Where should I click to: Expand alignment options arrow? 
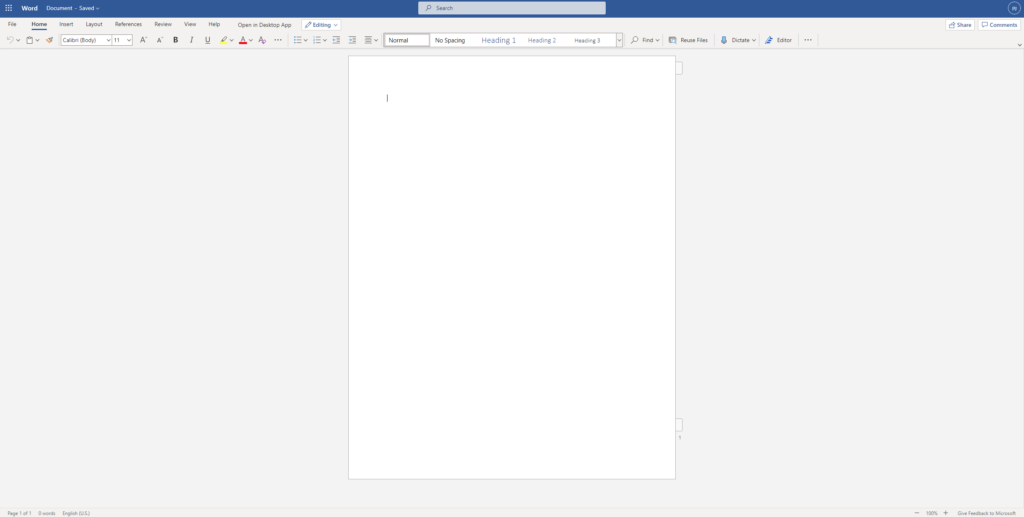pos(376,40)
